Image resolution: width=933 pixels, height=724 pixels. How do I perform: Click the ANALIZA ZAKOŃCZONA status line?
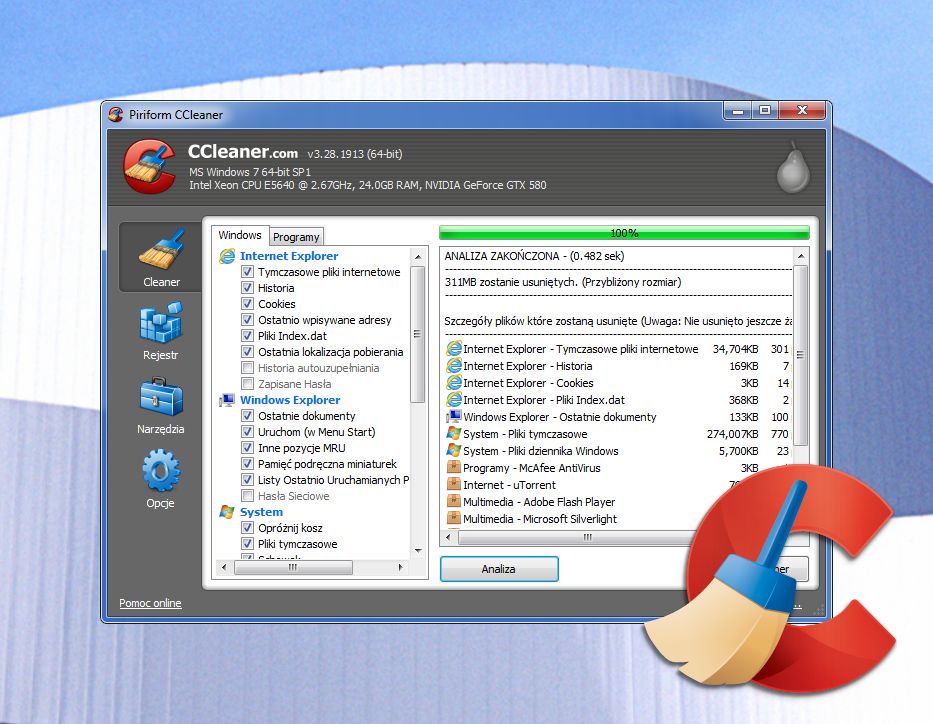point(534,256)
